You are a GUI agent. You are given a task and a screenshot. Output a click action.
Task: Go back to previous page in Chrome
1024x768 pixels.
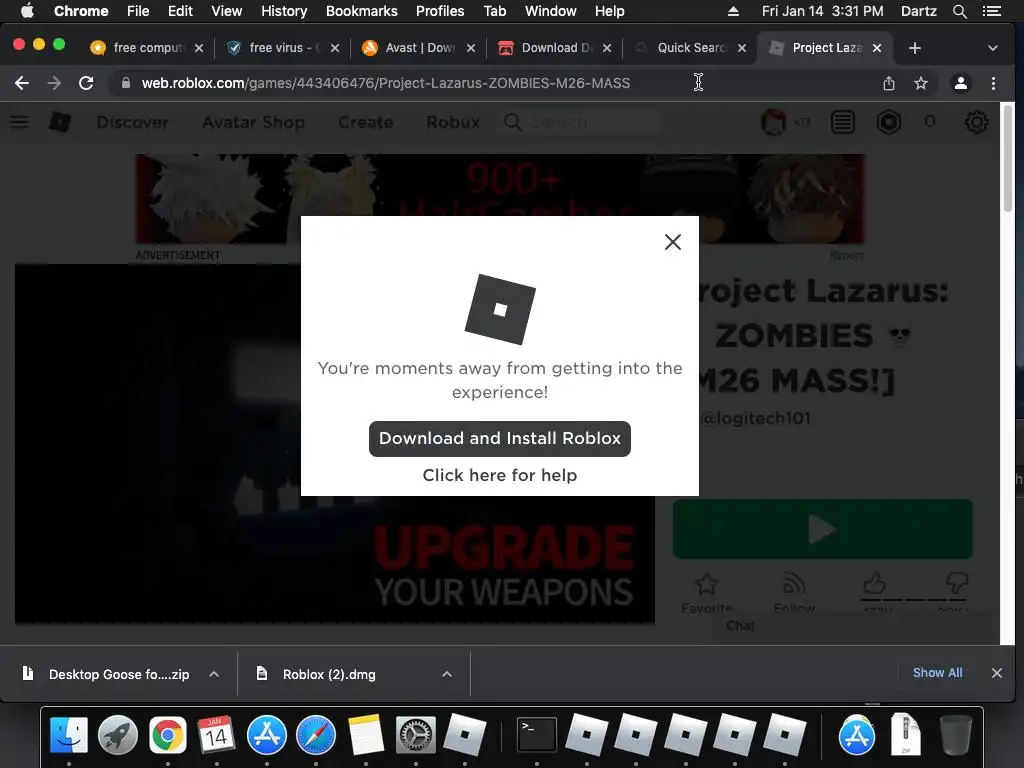[x=22, y=83]
